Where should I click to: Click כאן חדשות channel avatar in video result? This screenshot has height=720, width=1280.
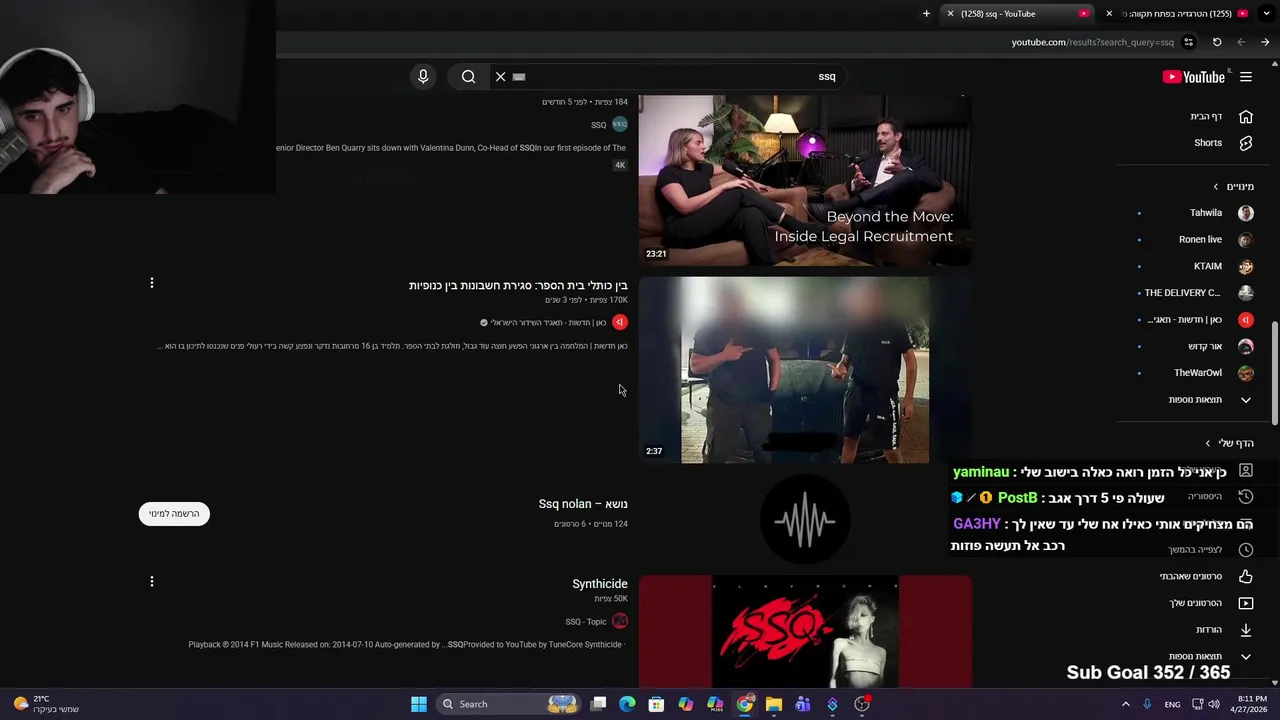pos(620,322)
